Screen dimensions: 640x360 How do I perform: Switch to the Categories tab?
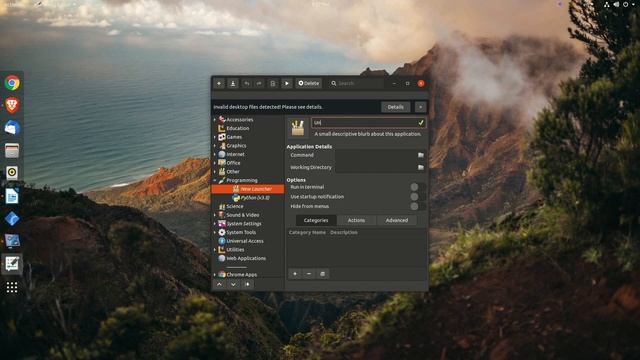point(316,220)
